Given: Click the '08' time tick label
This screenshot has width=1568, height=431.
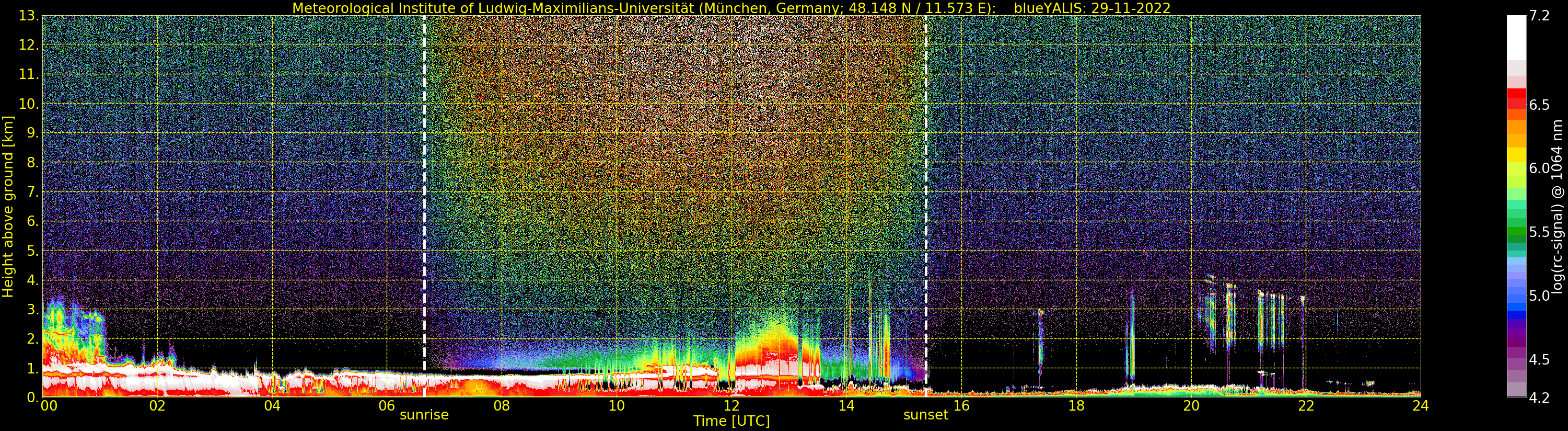Looking at the screenshot, I should (x=502, y=406).
